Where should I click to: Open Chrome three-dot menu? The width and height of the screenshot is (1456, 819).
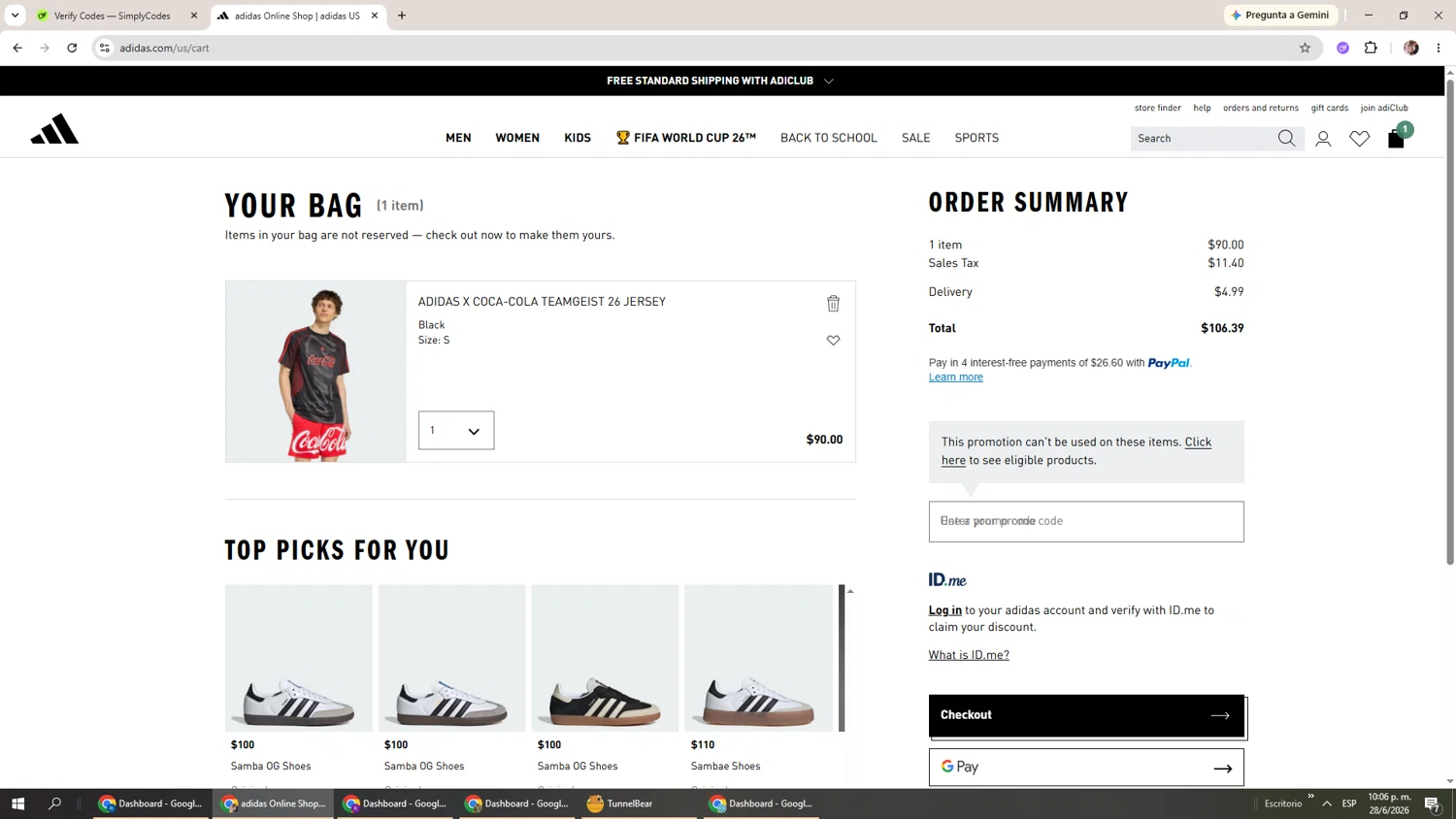pyautogui.click(x=1439, y=48)
